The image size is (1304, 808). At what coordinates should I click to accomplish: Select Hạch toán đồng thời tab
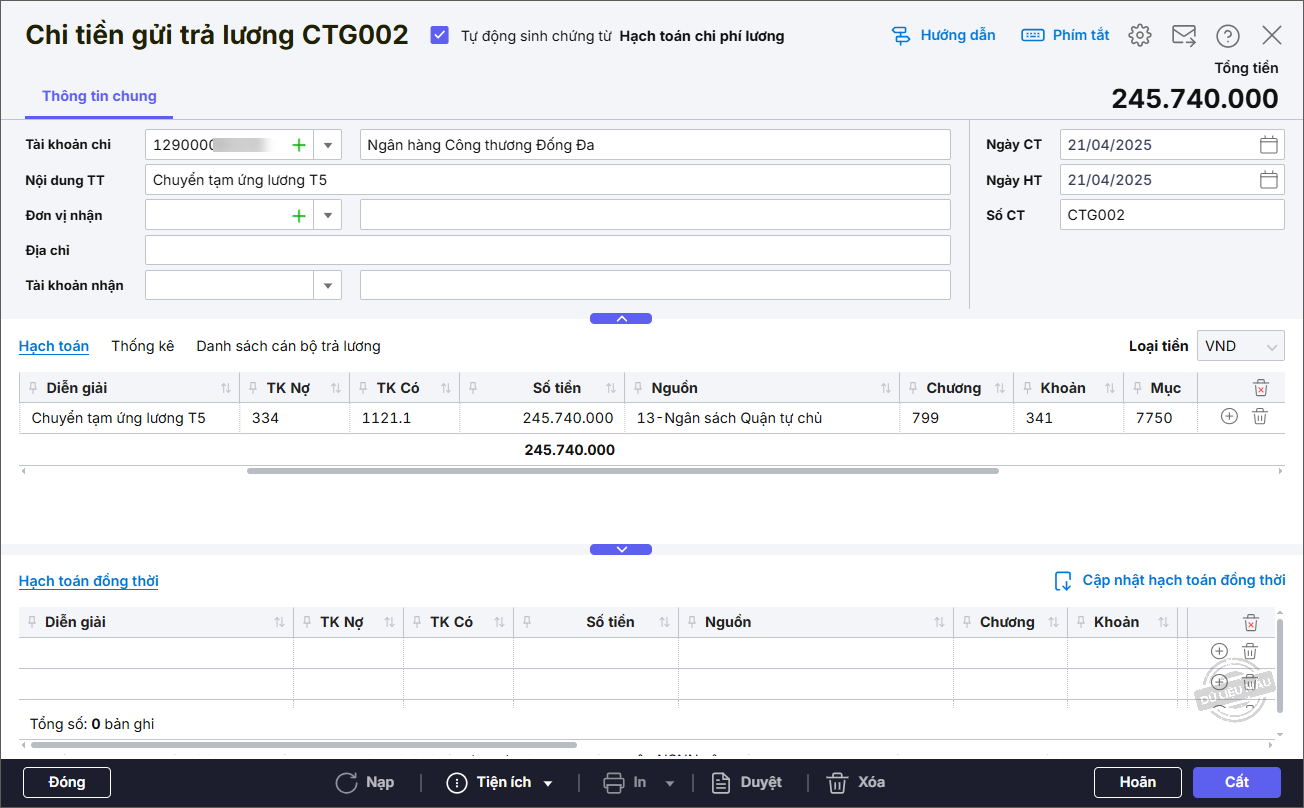(89, 581)
